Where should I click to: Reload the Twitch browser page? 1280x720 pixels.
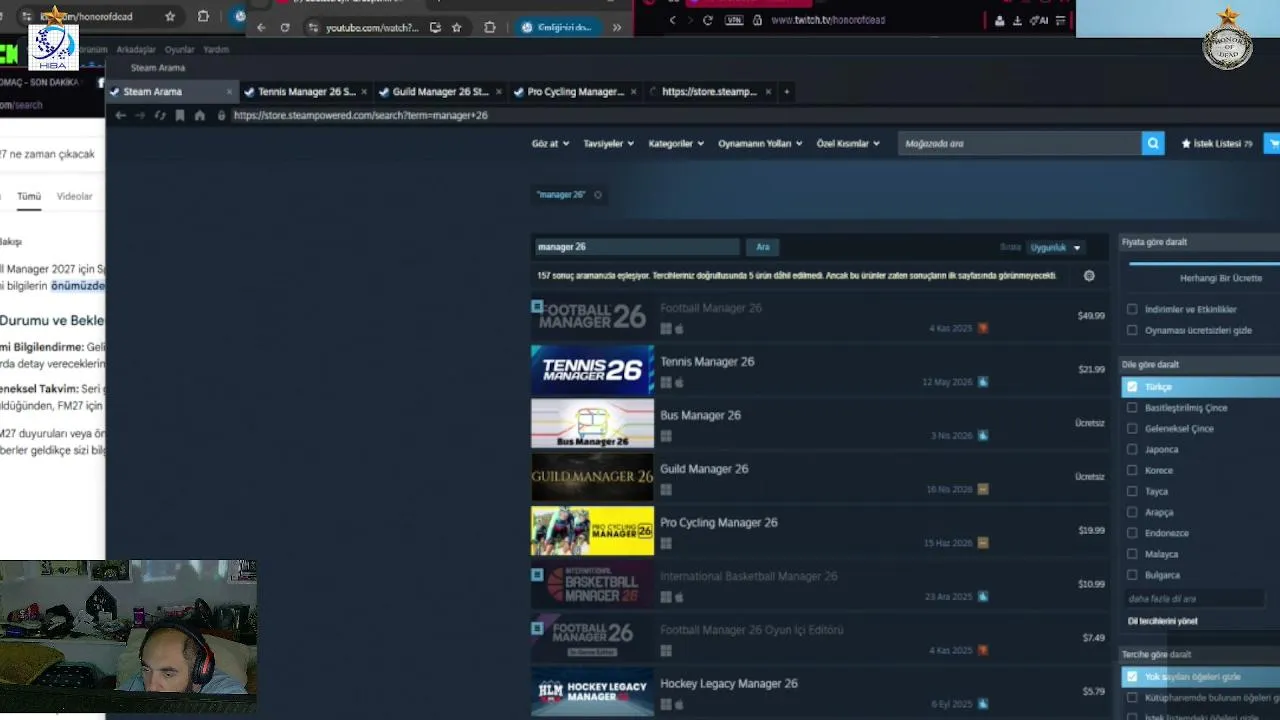(x=708, y=20)
